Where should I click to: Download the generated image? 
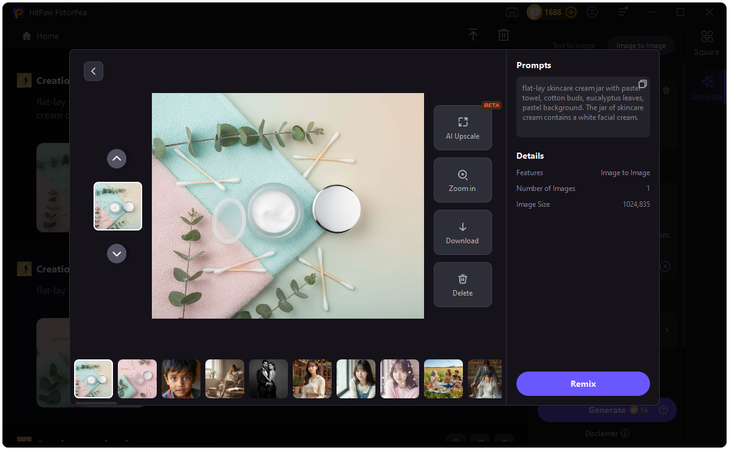(463, 232)
